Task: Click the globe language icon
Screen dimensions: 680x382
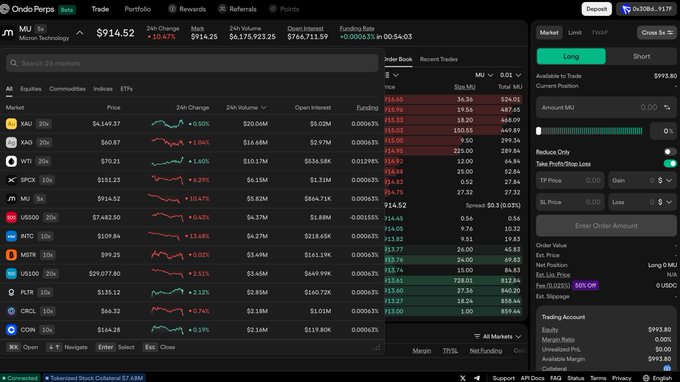Action: coord(646,378)
